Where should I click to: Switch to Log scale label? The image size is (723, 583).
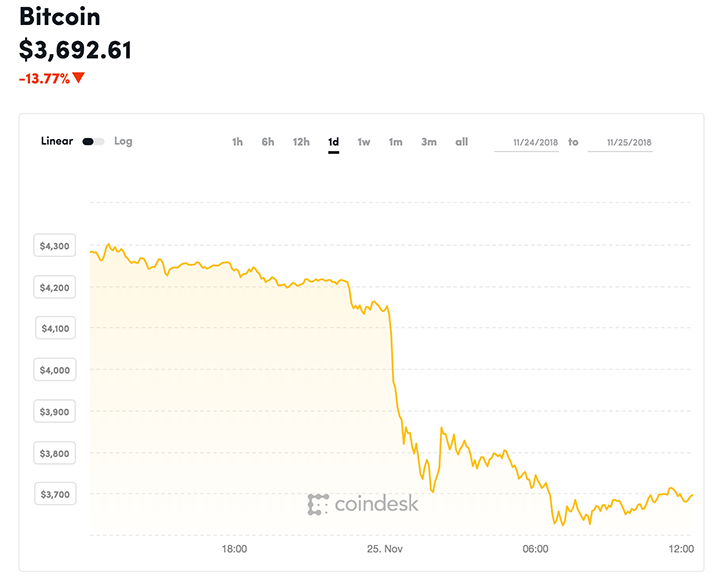[x=123, y=141]
